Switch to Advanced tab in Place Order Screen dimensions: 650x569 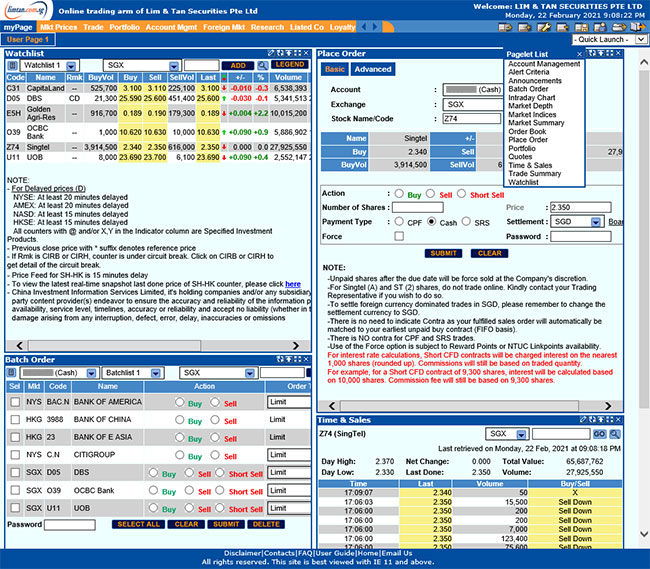click(373, 69)
